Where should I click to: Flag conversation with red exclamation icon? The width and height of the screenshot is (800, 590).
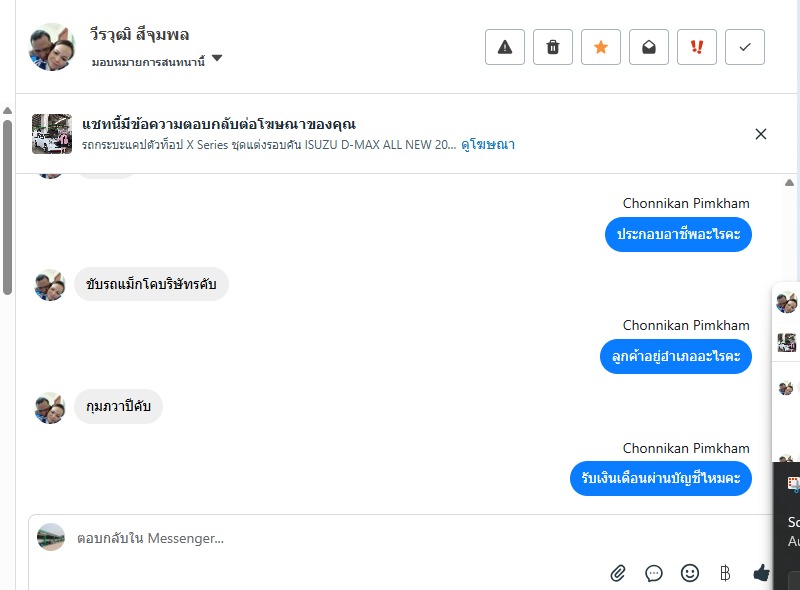697,47
